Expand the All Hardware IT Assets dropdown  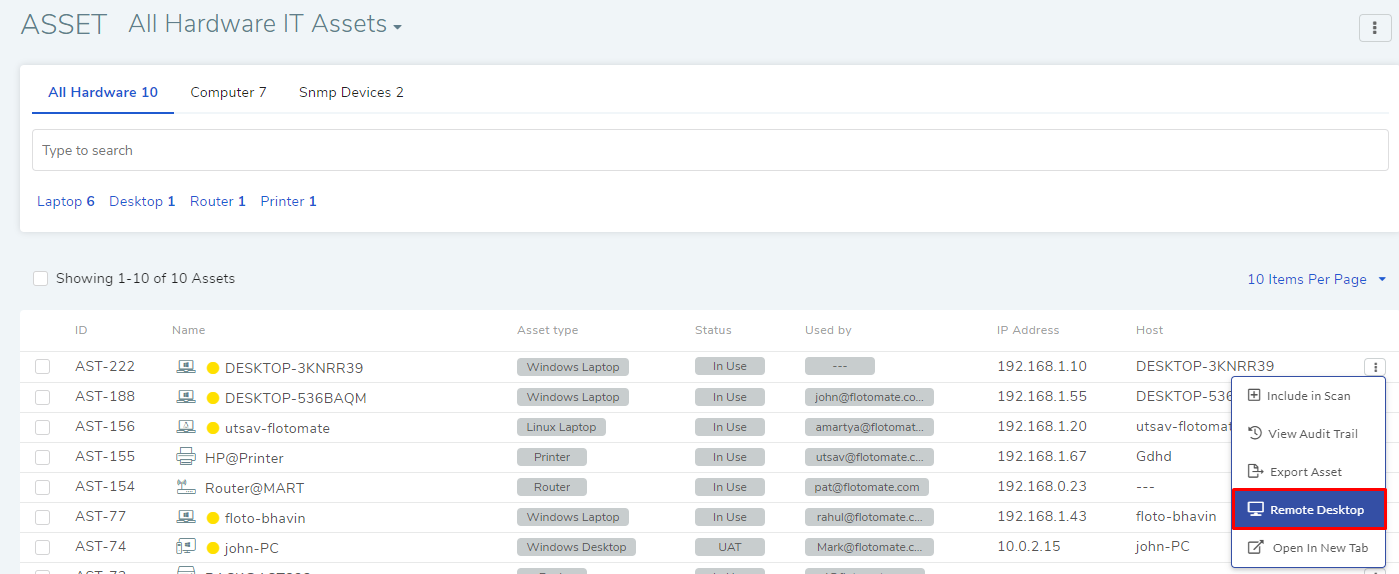[265, 24]
